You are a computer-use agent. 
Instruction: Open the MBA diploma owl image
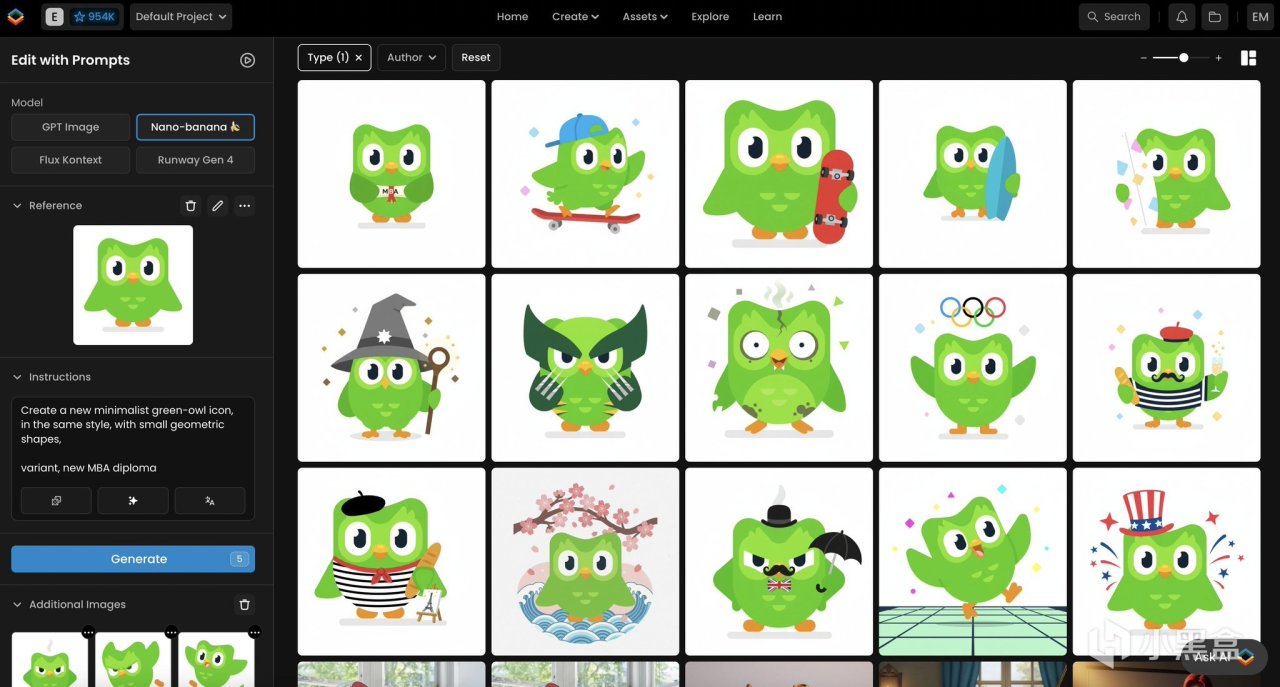click(392, 174)
